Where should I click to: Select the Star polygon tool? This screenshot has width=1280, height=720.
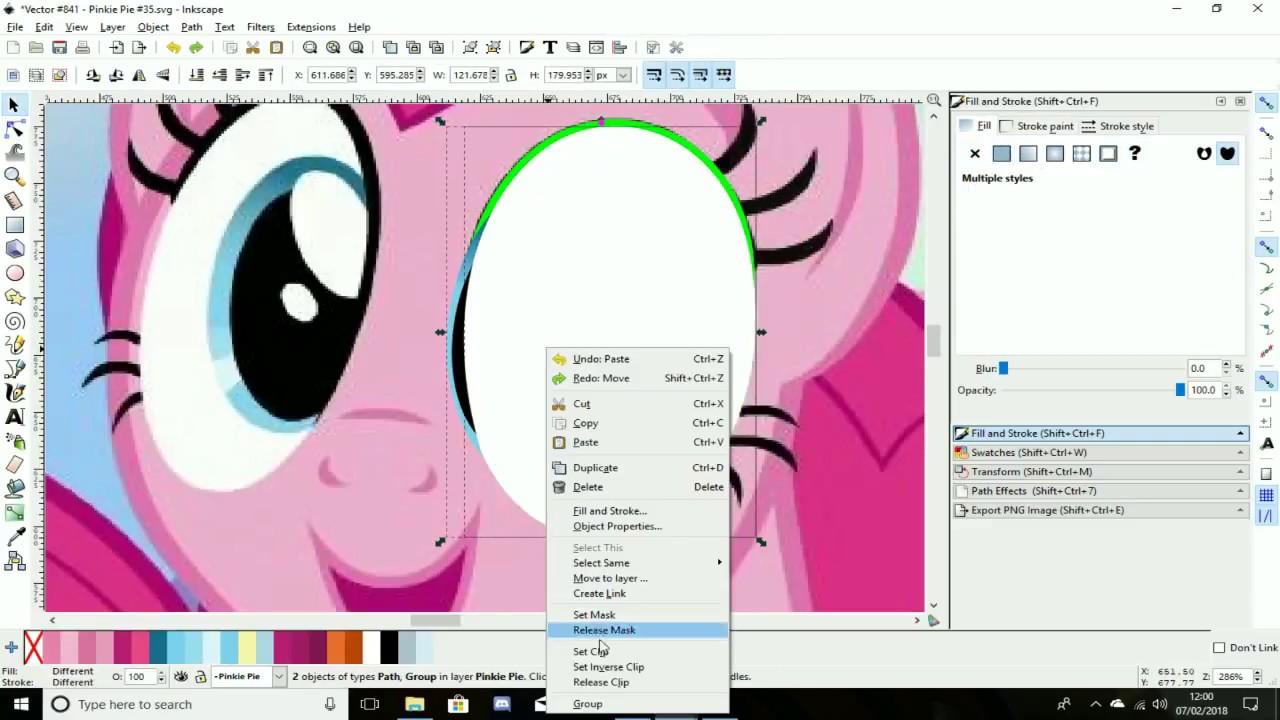point(14,297)
